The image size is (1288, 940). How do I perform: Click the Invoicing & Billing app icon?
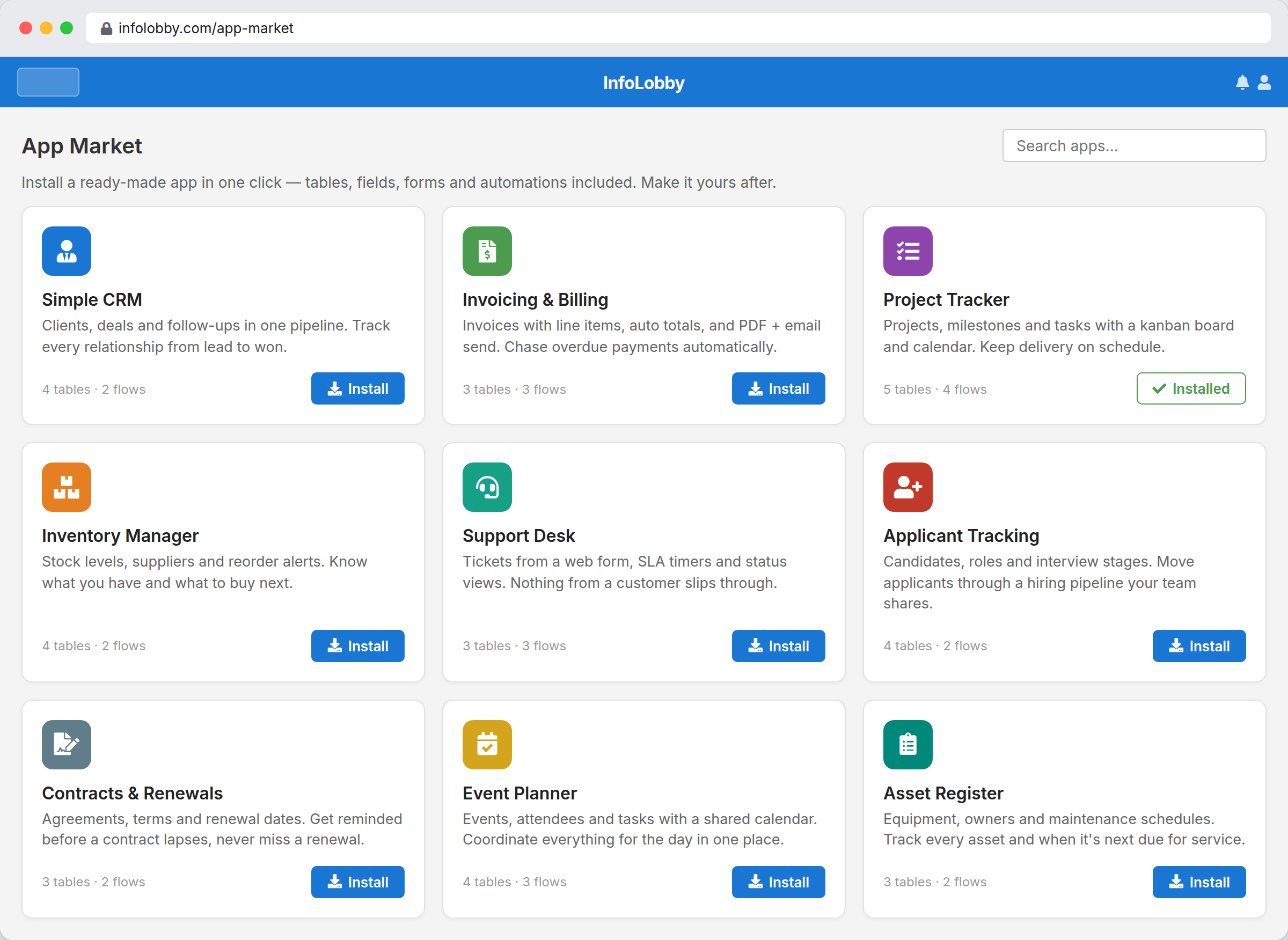pos(487,251)
